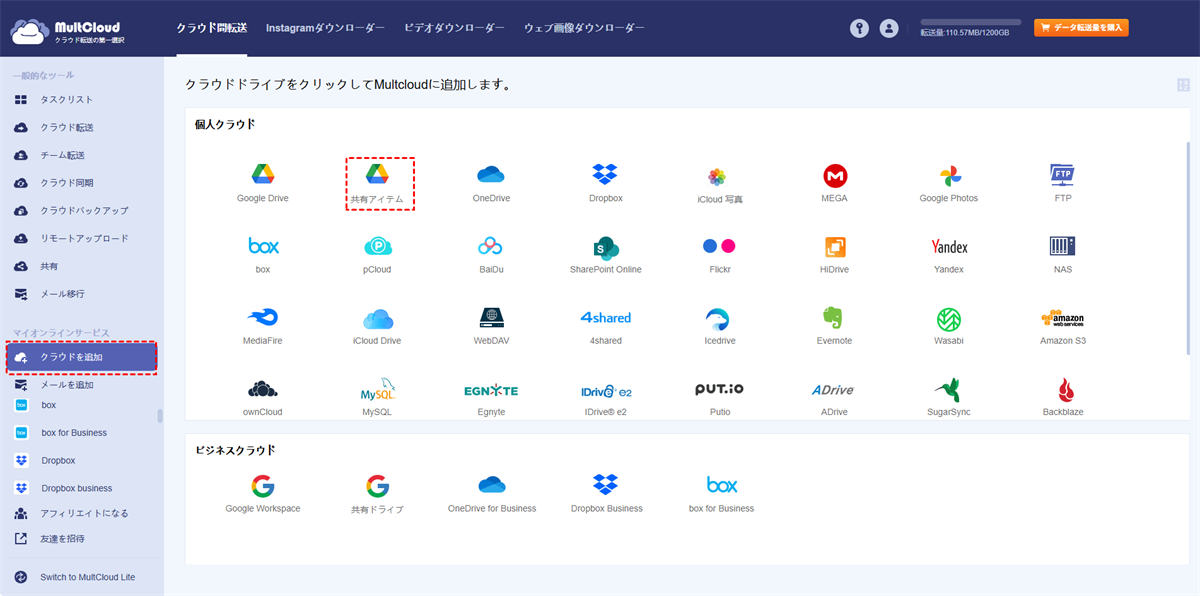The width and height of the screenshot is (1200, 596).
Task: Add the box personal cloud
Action: tap(262, 246)
